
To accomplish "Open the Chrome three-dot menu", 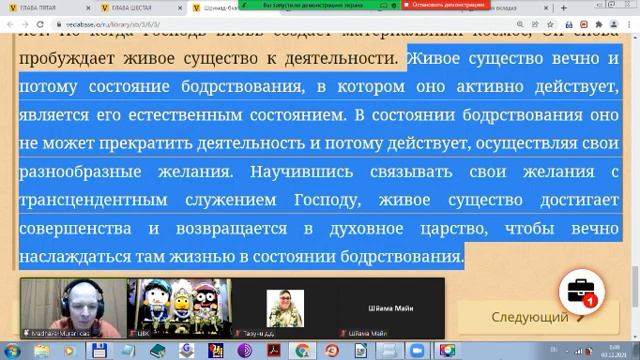I will tap(629, 24).
